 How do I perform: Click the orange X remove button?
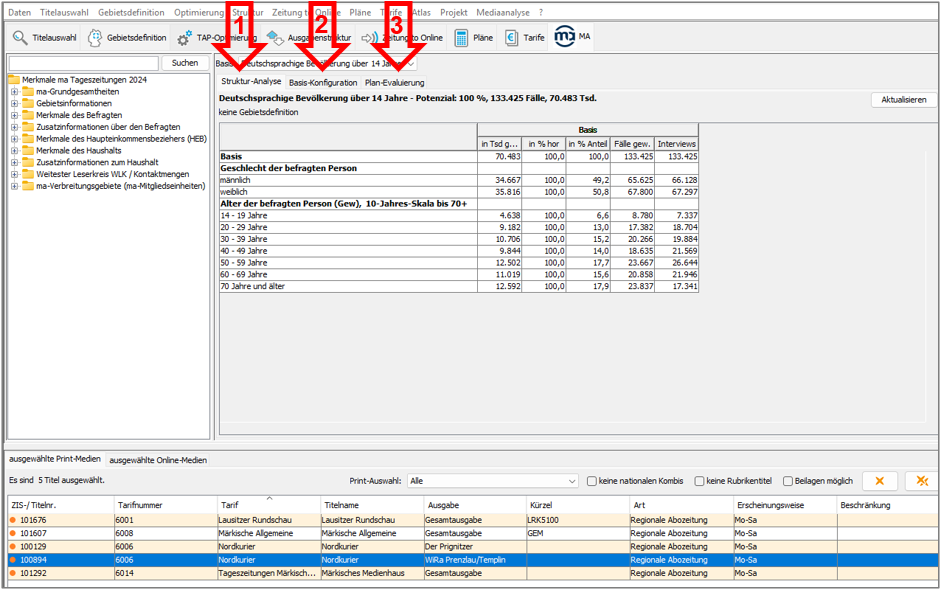pos(880,481)
